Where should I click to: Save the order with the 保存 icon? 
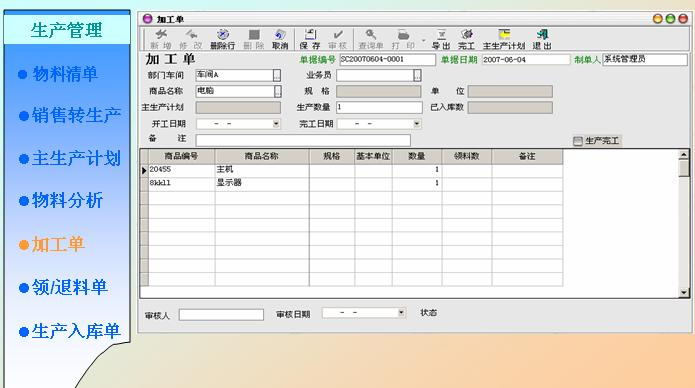pyautogui.click(x=310, y=39)
